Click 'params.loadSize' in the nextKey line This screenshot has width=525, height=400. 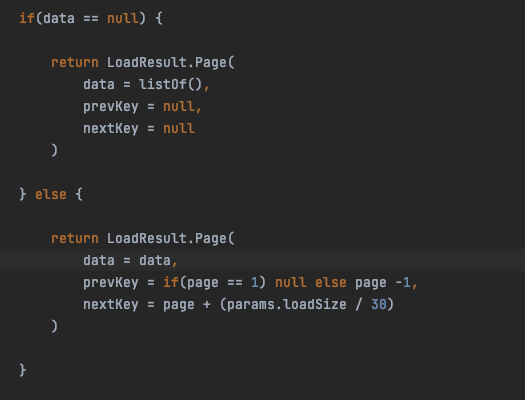tap(287, 305)
